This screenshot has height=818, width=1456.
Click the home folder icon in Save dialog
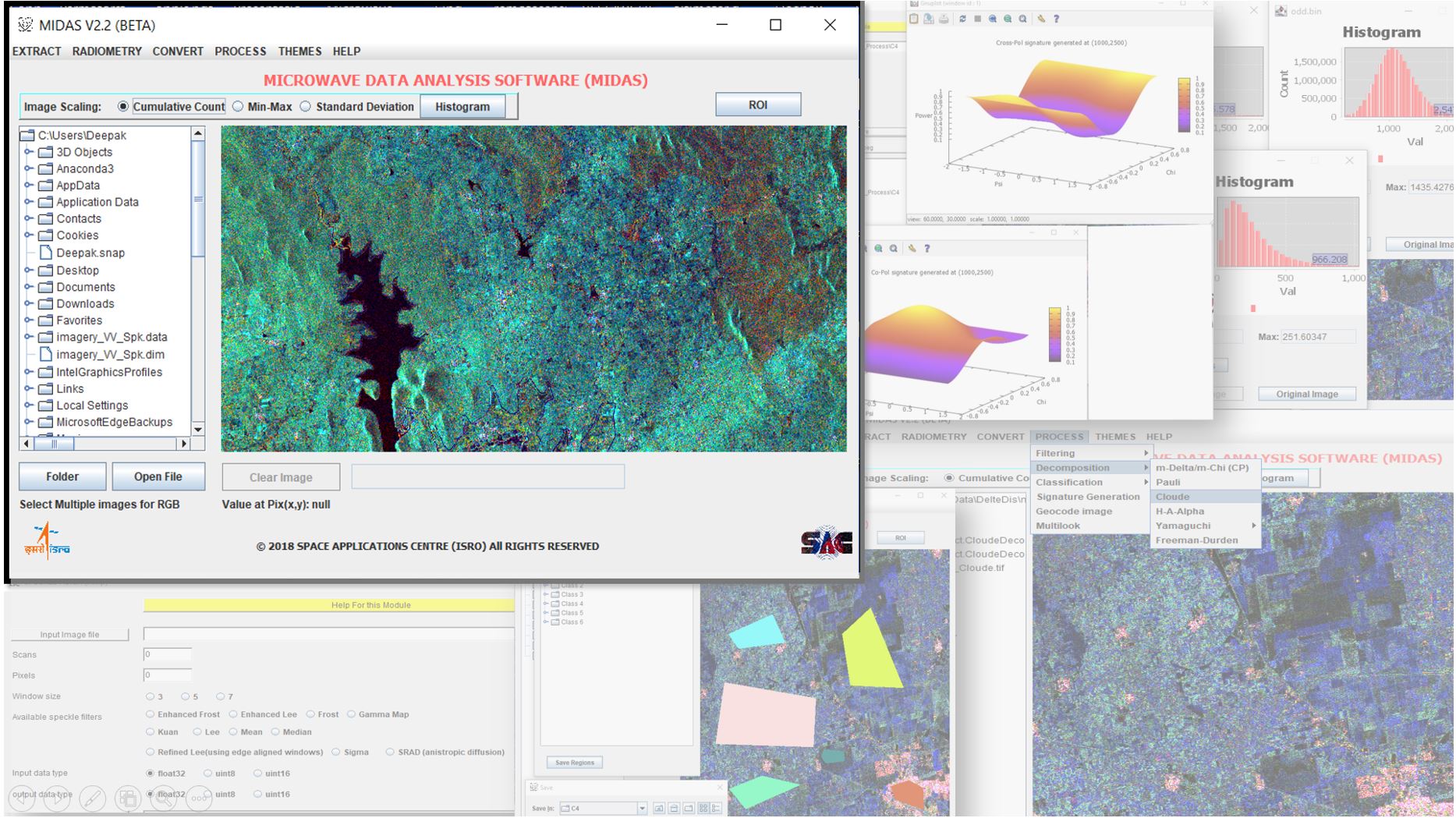674,809
